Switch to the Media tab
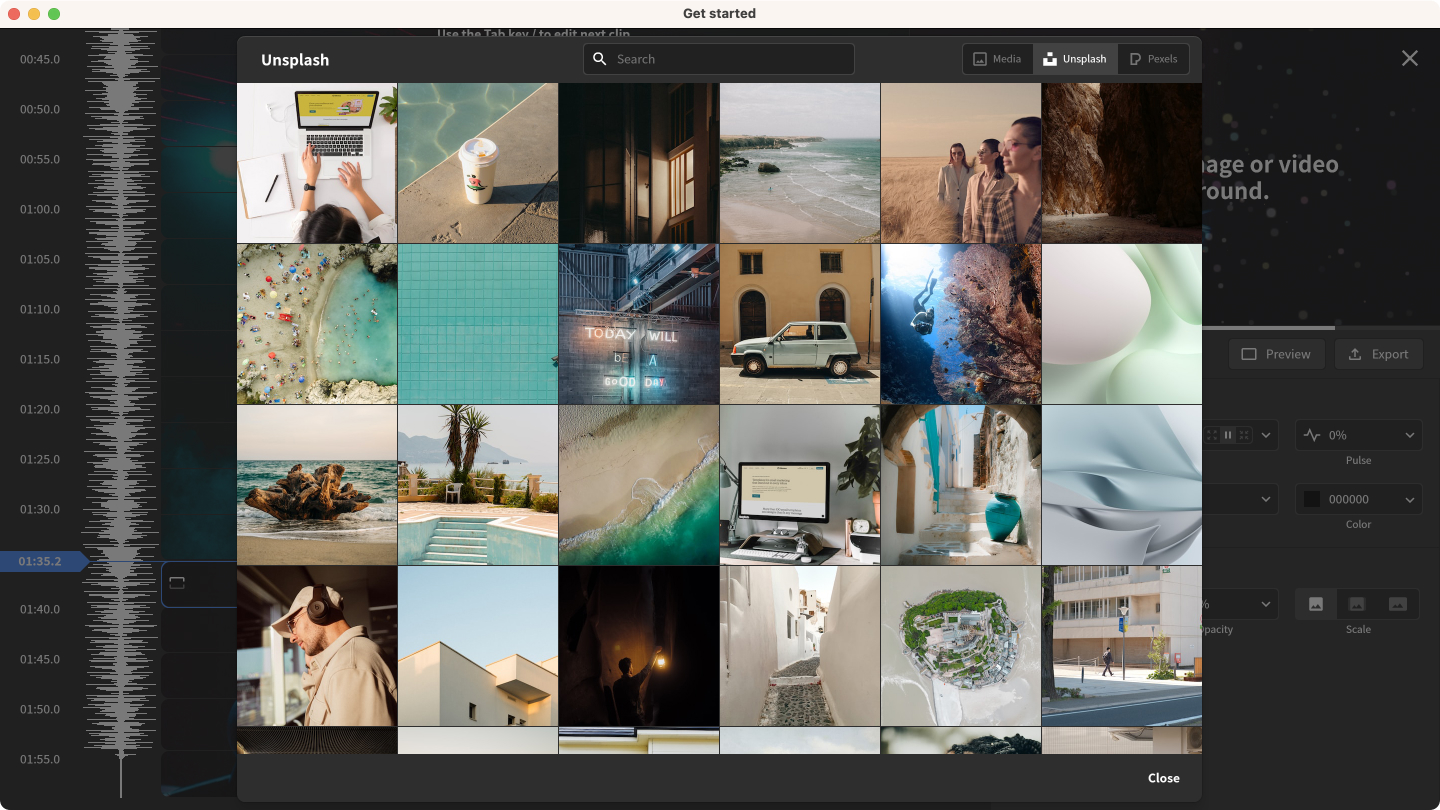The height and width of the screenshot is (810, 1440). point(998,59)
